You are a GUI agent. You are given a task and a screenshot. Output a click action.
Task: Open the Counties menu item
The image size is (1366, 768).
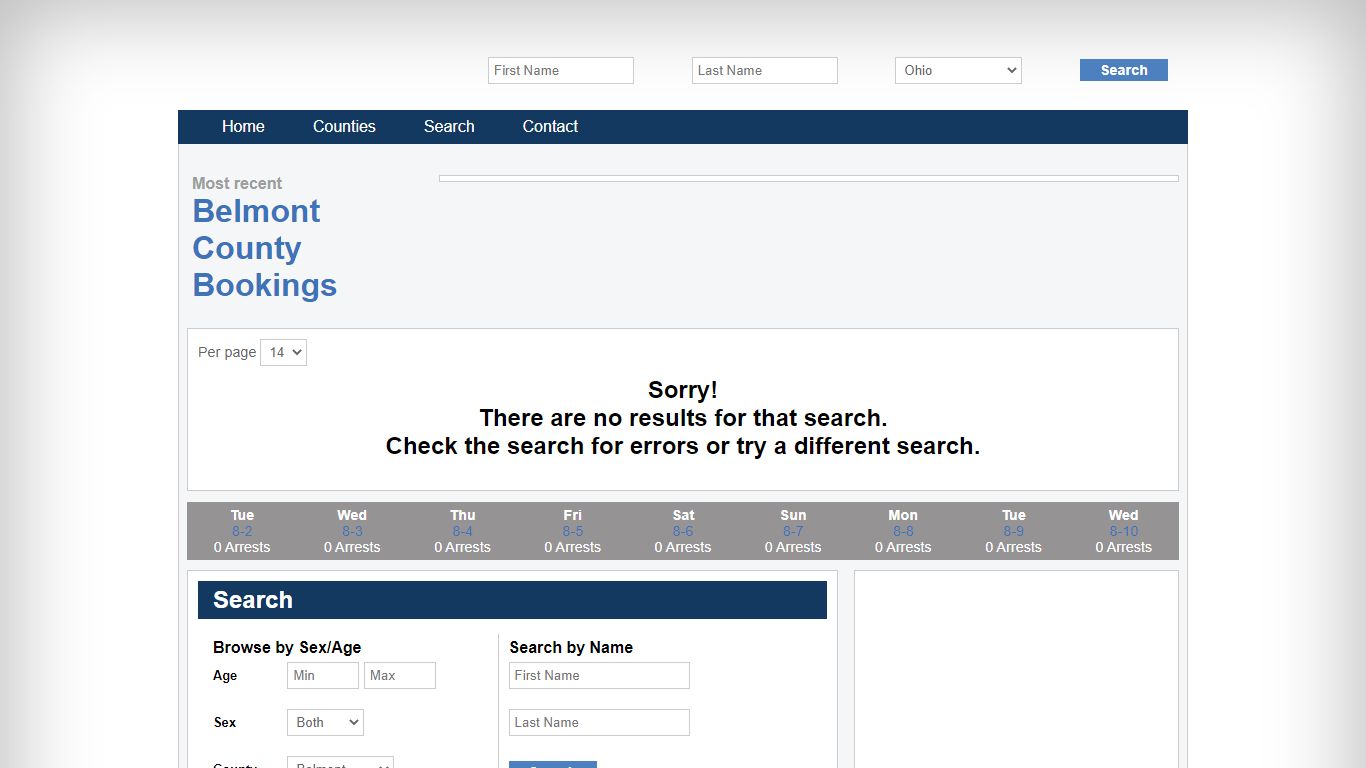click(344, 126)
